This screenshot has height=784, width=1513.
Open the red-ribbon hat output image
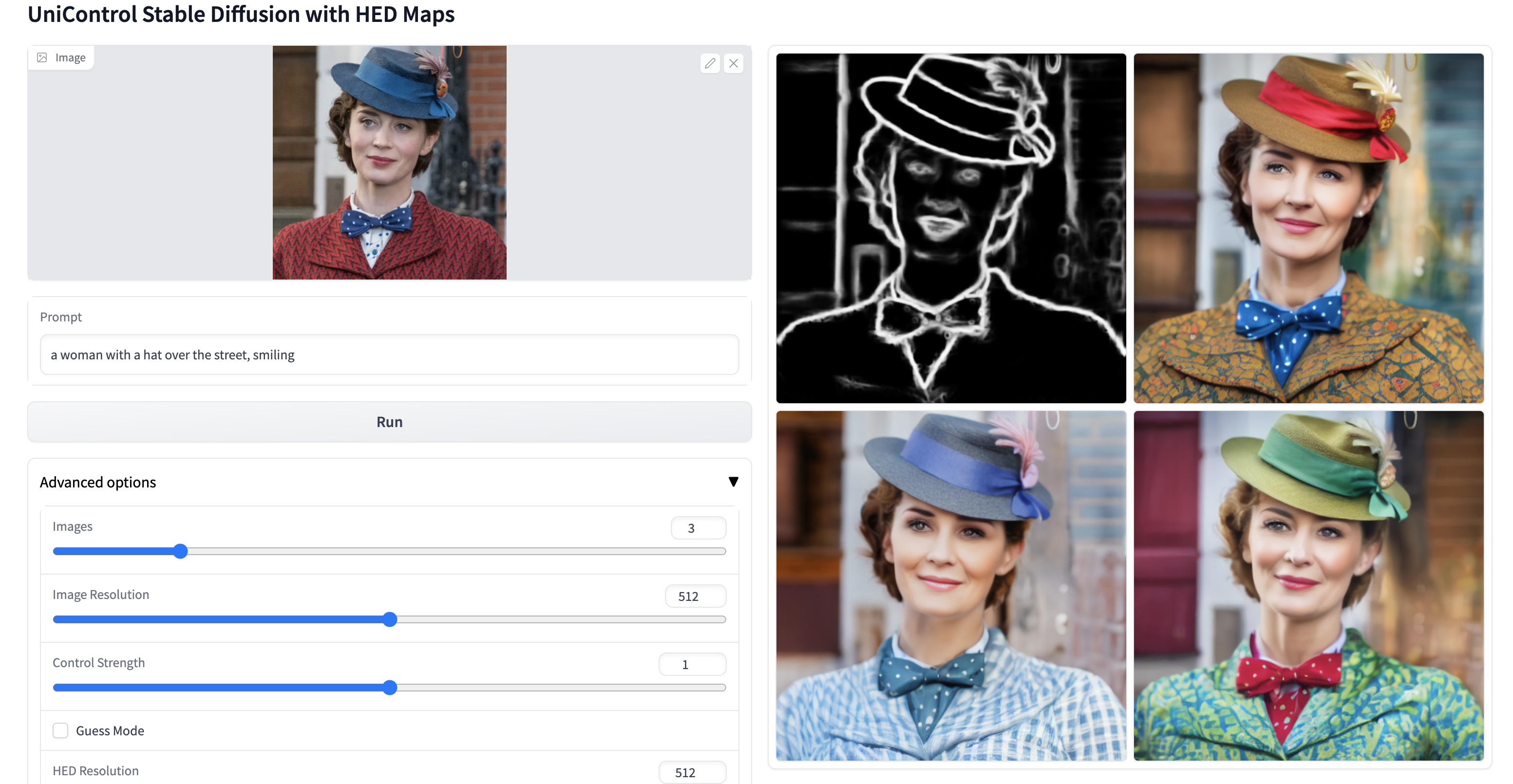pos(1308,228)
